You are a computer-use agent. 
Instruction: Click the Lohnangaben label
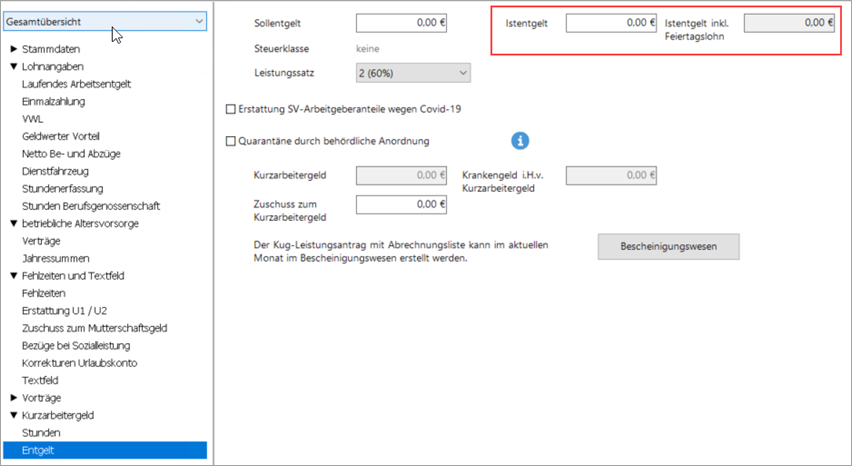point(53,66)
